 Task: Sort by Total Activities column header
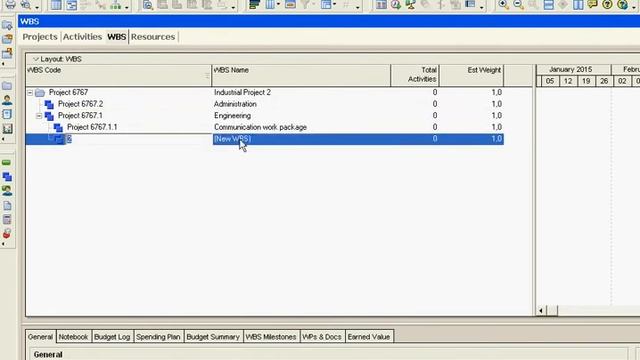point(415,75)
